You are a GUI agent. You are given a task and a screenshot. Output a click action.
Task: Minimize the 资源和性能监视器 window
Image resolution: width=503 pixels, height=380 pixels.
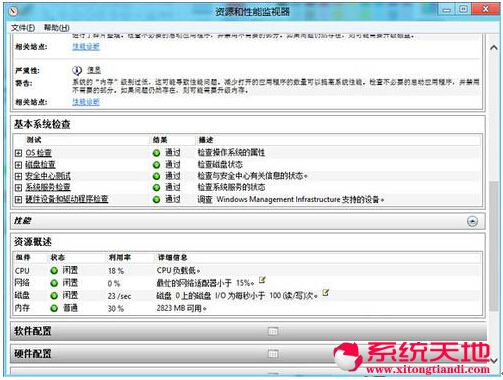pyautogui.click(x=447, y=10)
